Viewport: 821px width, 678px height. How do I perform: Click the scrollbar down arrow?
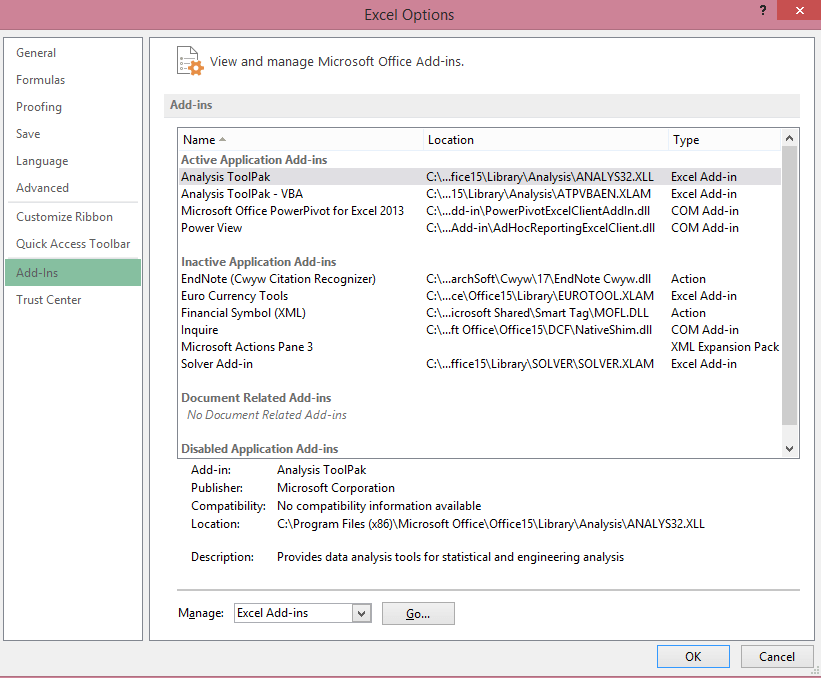coord(789,448)
